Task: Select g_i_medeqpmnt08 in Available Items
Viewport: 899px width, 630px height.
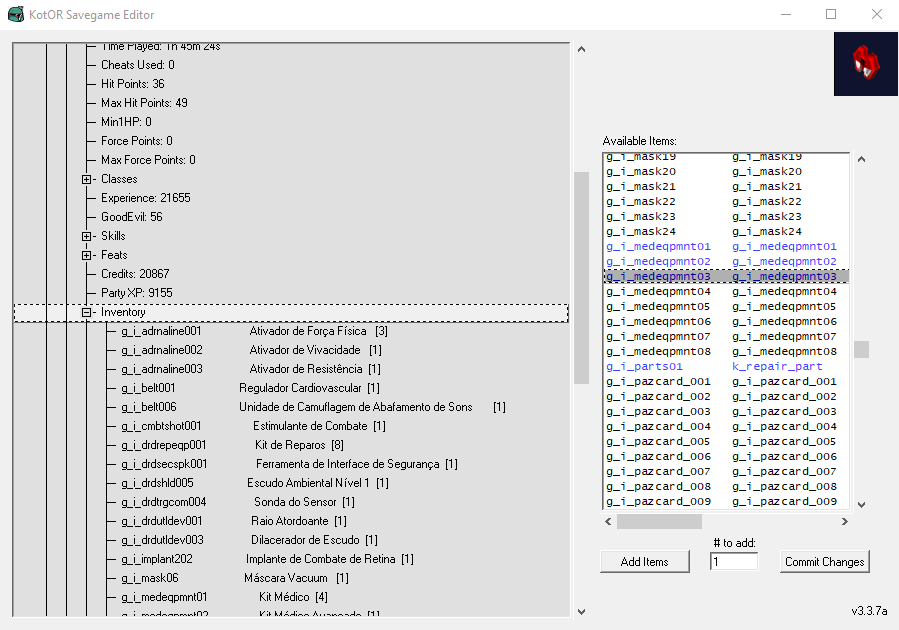Action: pos(726,351)
